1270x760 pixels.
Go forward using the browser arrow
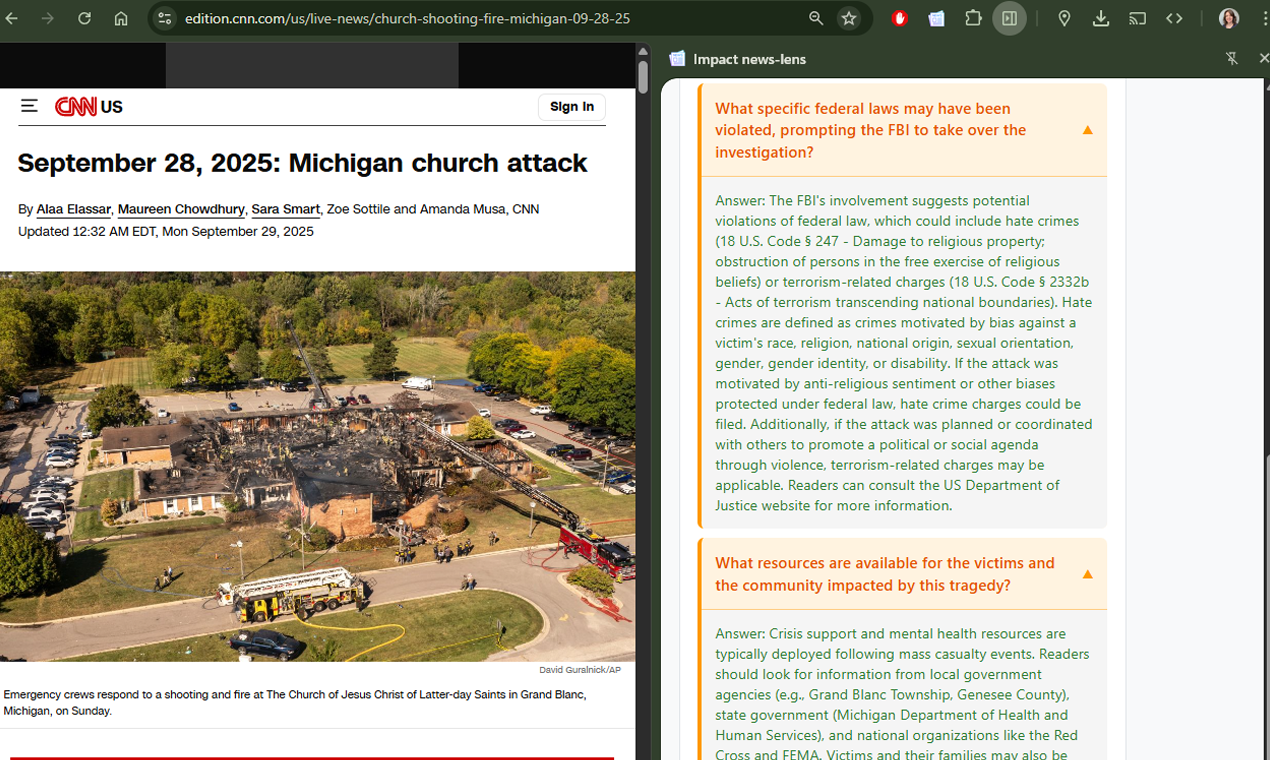(48, 18)
